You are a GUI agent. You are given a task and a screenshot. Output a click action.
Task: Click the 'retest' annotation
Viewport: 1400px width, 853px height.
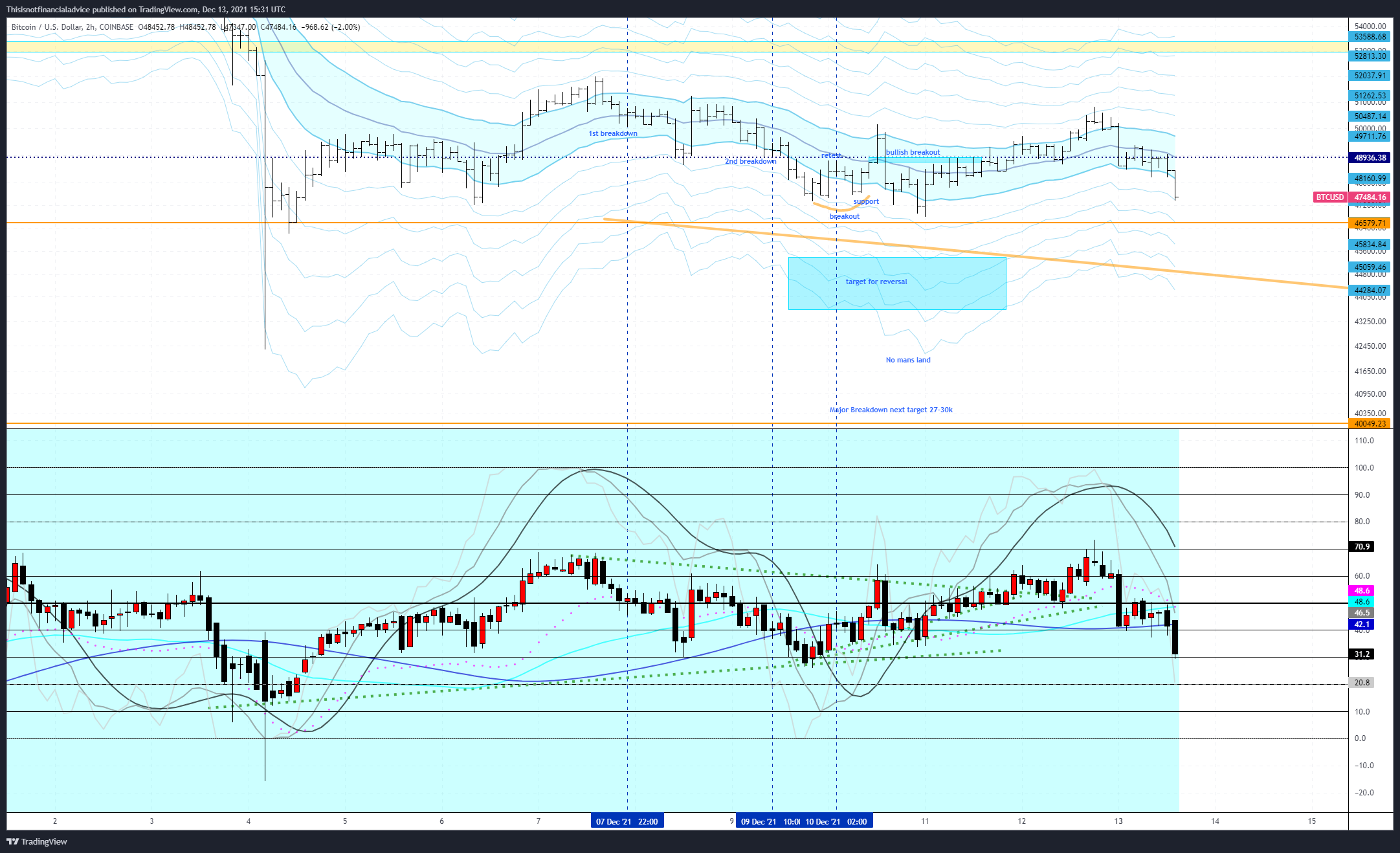(831, 155)
